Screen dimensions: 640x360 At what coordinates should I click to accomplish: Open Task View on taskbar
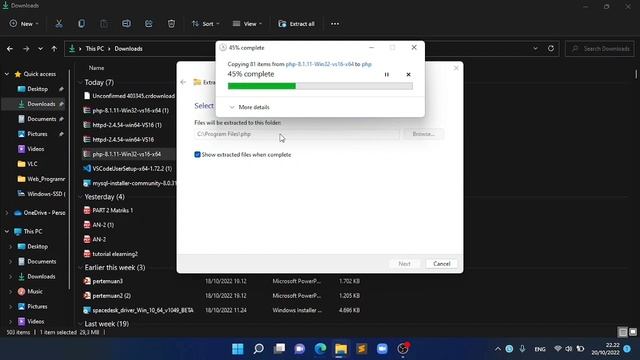[x=279, y=349]
